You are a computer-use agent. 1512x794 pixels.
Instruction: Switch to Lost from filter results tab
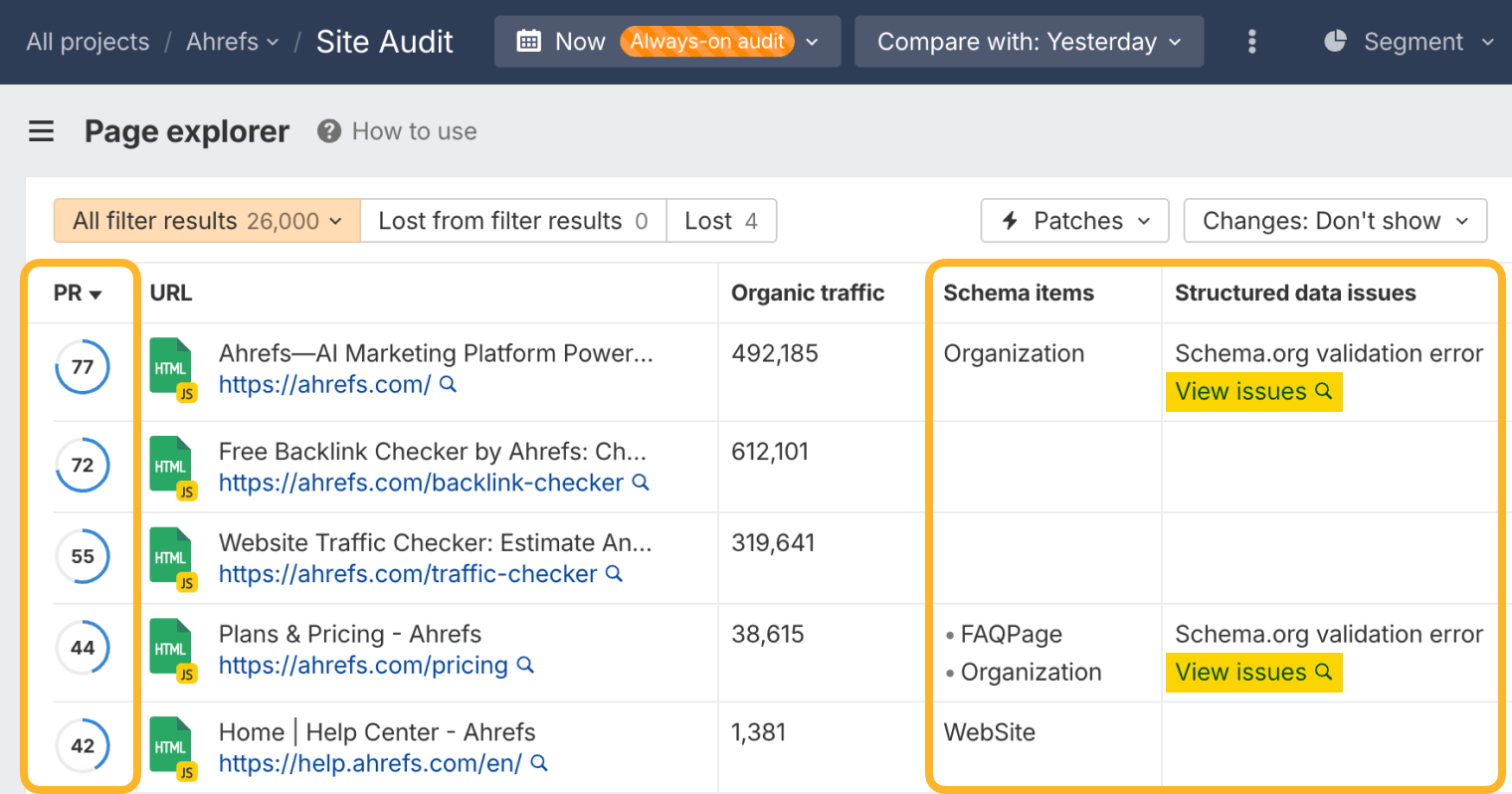pos(513,221)
